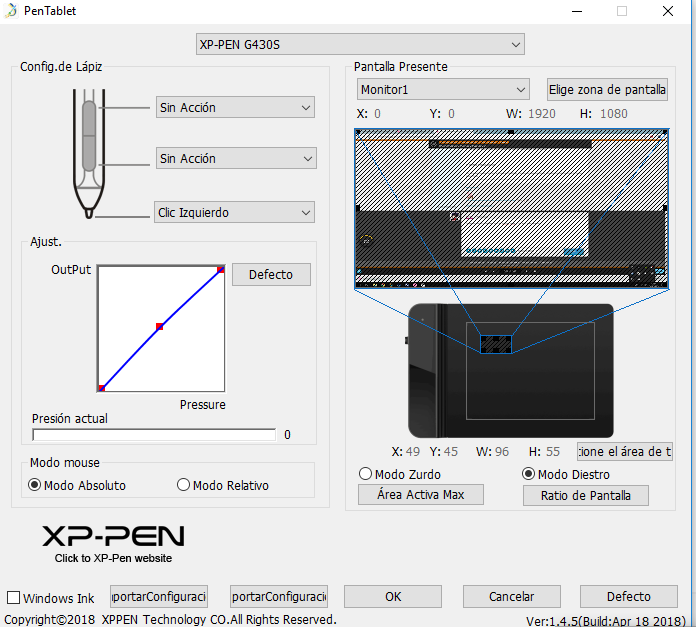The image size is (696, 627).
Task: Click the Cancelar button
Action: [512, 596]
